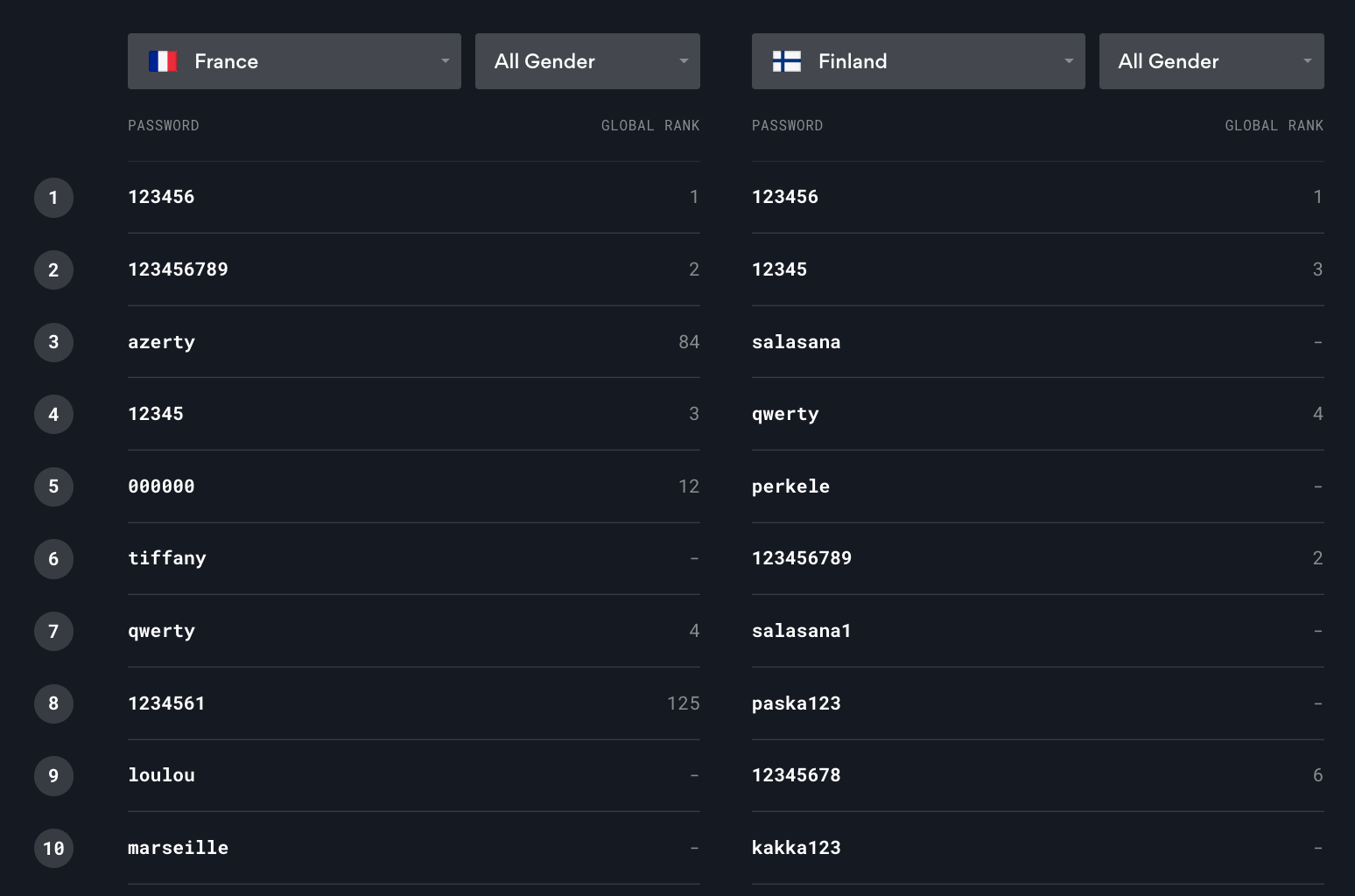Click rank badge number 5
Screen dimensions: 1355x896
click(53, 486)
